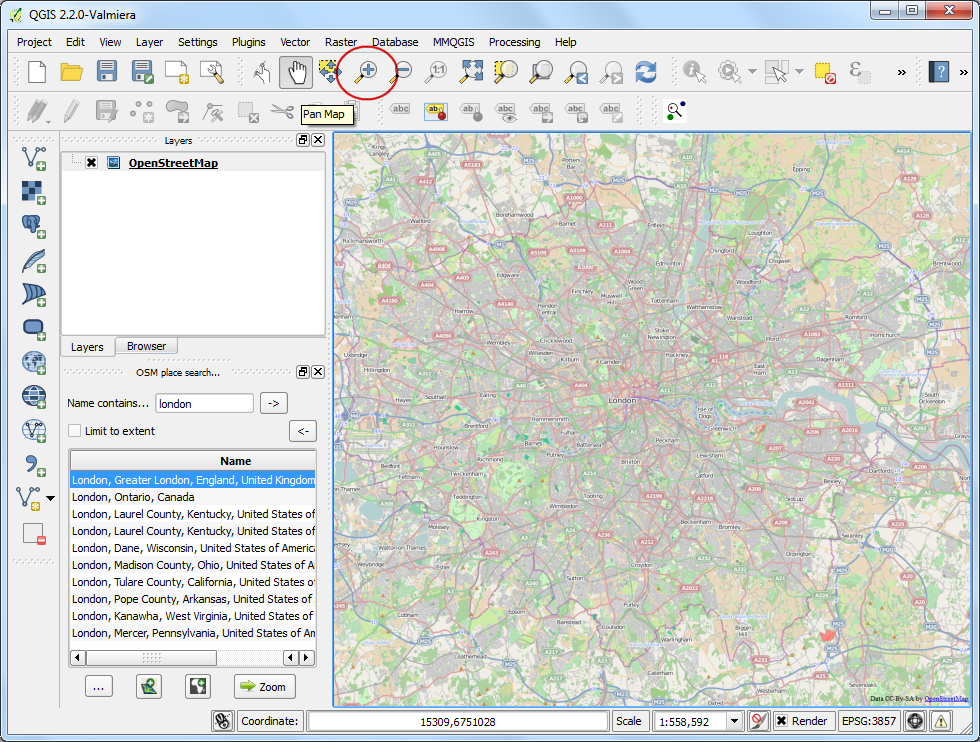
Task: Go back with the Zoom Last icon
Action: 576,72
